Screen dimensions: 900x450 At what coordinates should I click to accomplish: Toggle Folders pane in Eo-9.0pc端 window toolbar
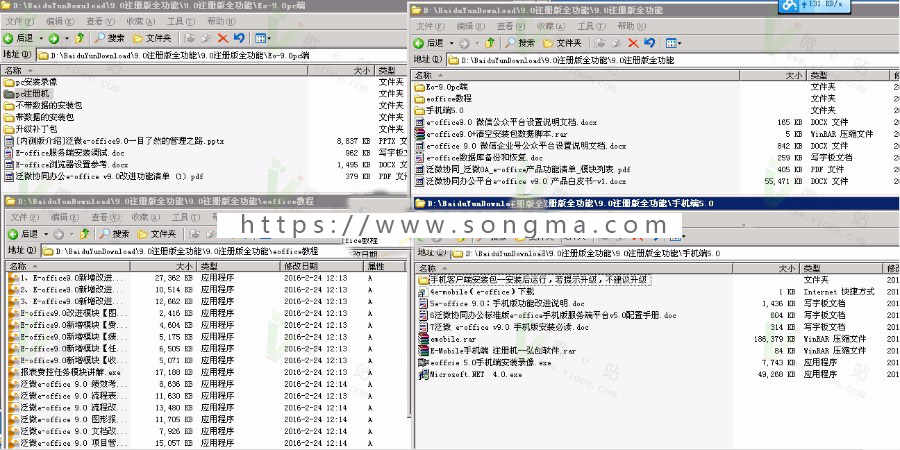pyautogui.click(x=152, y=38)
